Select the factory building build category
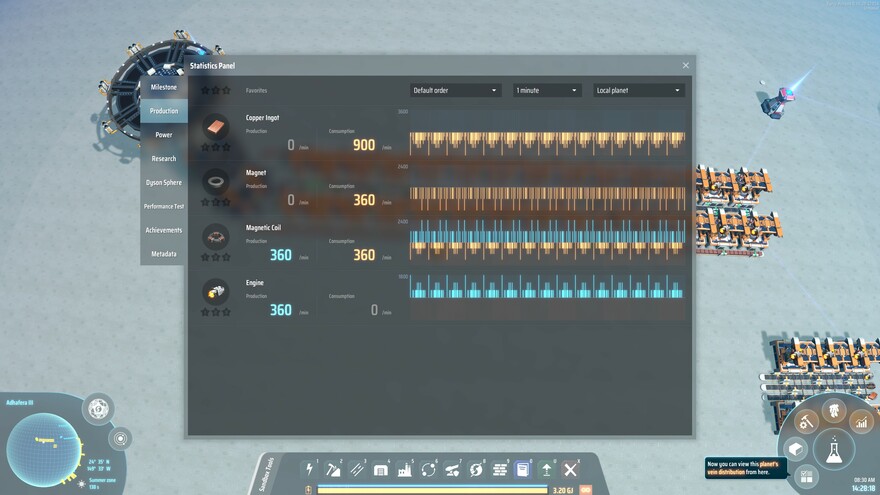 (404, 469)
